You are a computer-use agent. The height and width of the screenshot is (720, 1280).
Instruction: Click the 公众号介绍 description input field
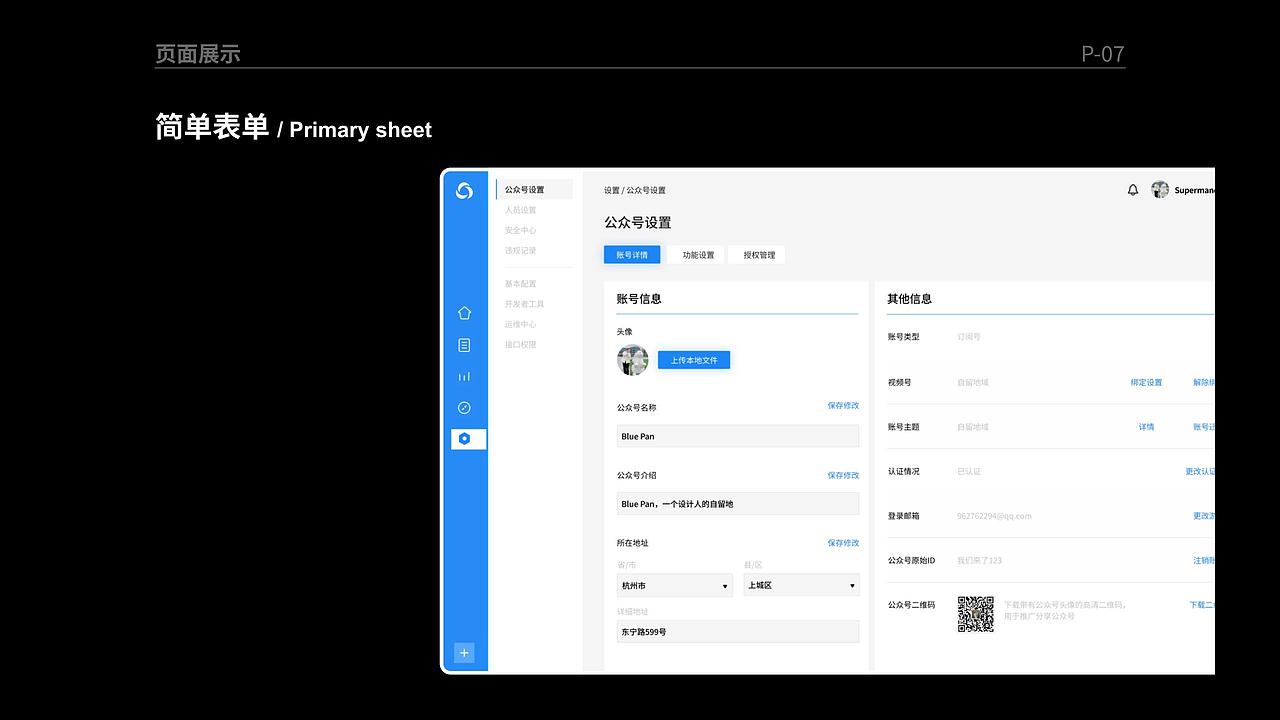(x=738, y=504)
